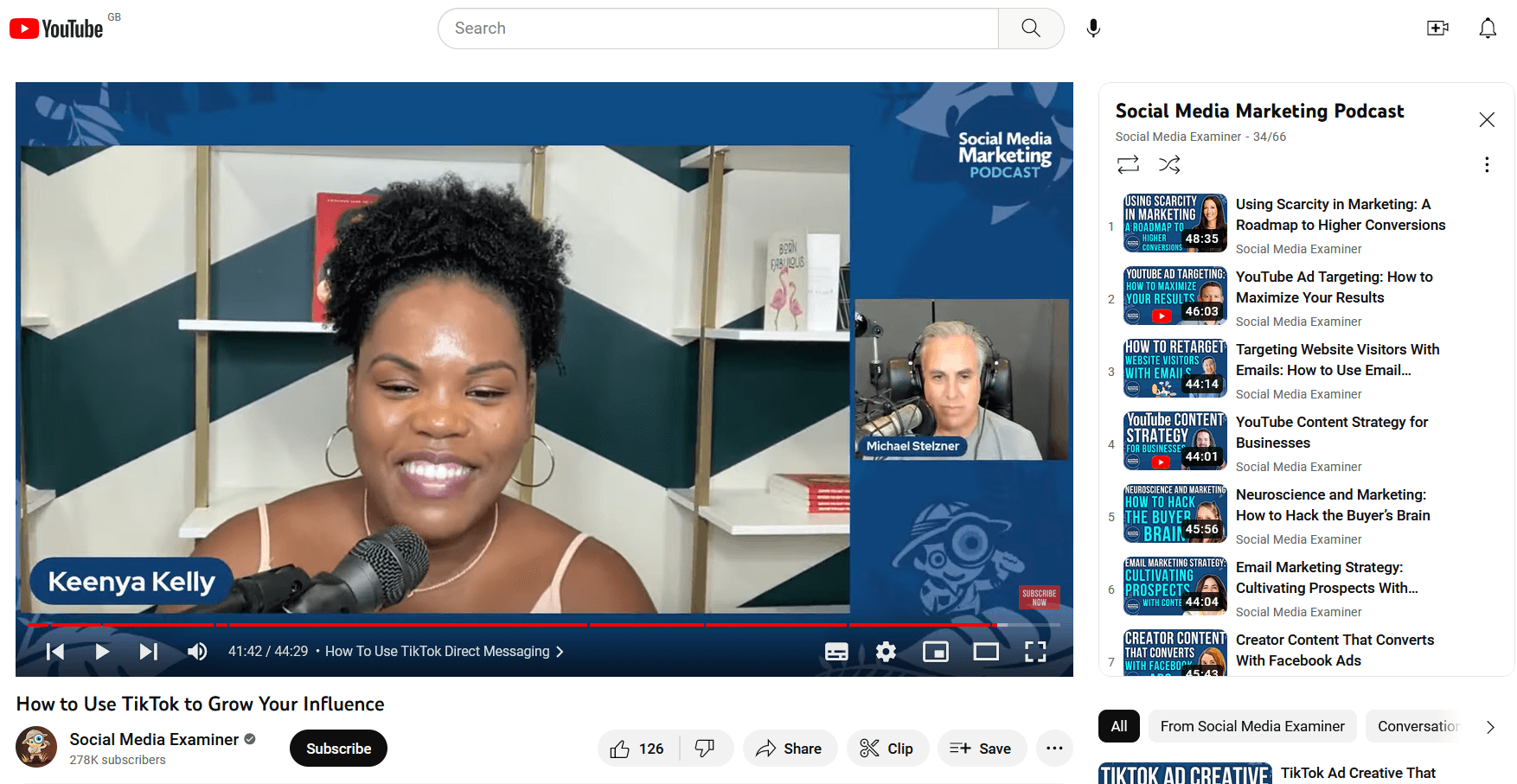
Task: Enter full screen mode
Action: point(1035,652)
